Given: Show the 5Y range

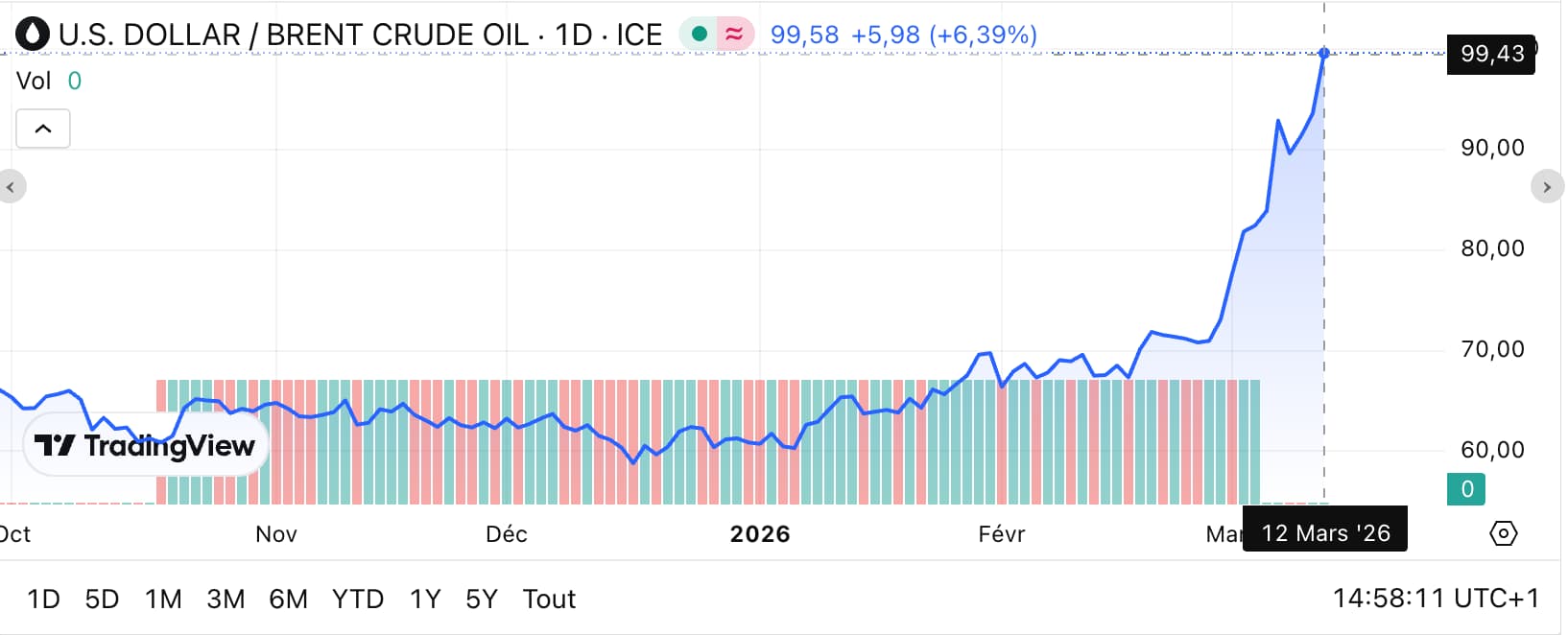Looking at the screenshot, I should (x=481, y=600).
